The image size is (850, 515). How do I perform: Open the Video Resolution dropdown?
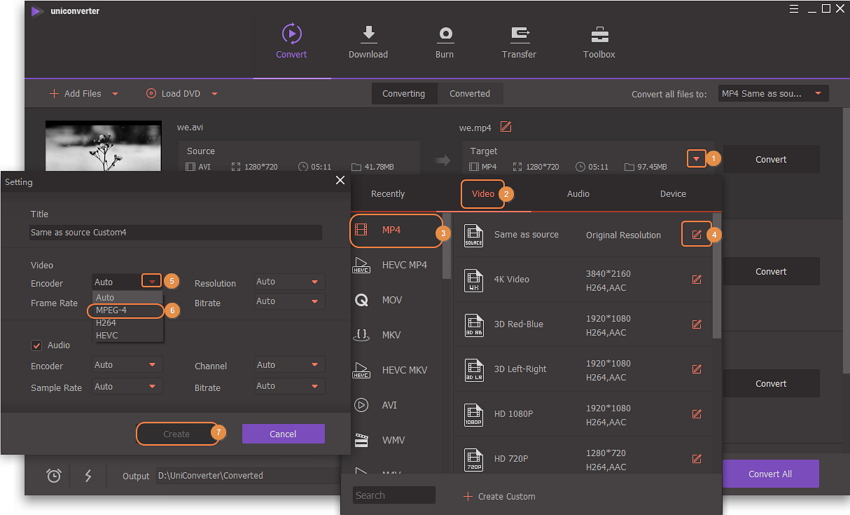click(289, 282)
